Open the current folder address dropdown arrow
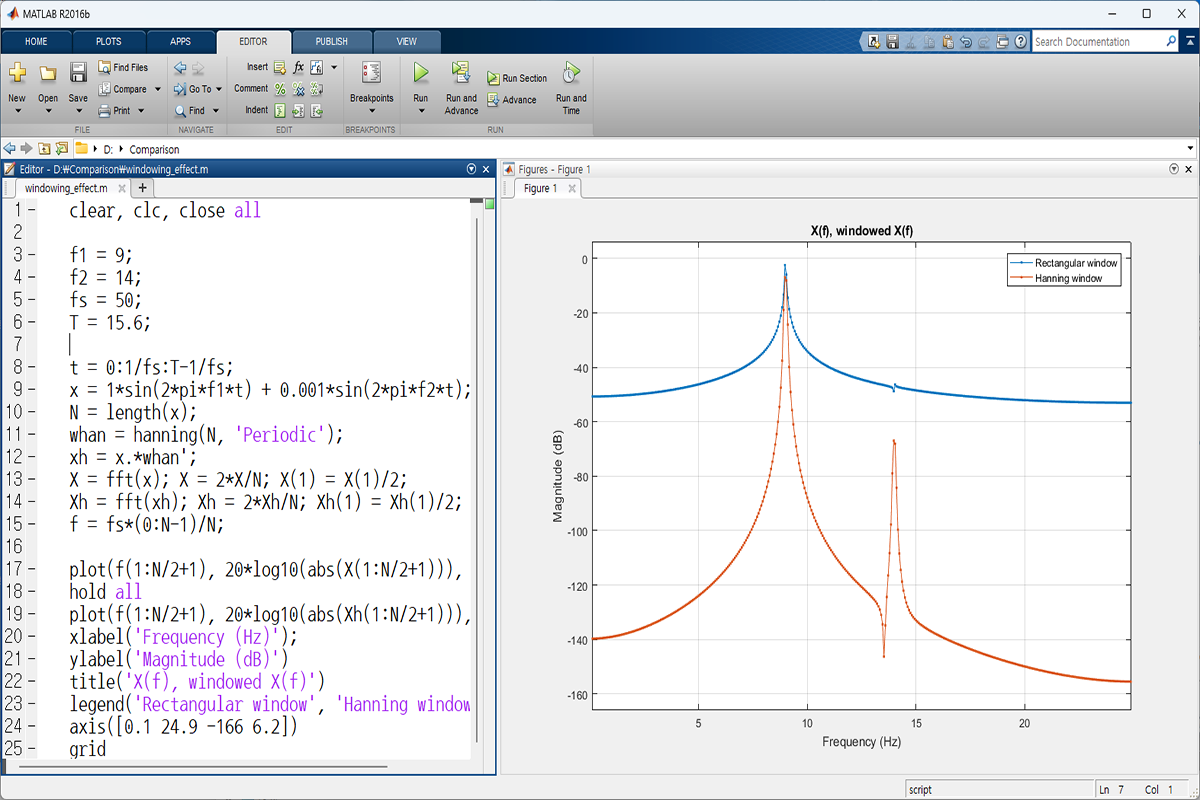This screenshot has height=800, width=1200. [x=1190, y=149]
